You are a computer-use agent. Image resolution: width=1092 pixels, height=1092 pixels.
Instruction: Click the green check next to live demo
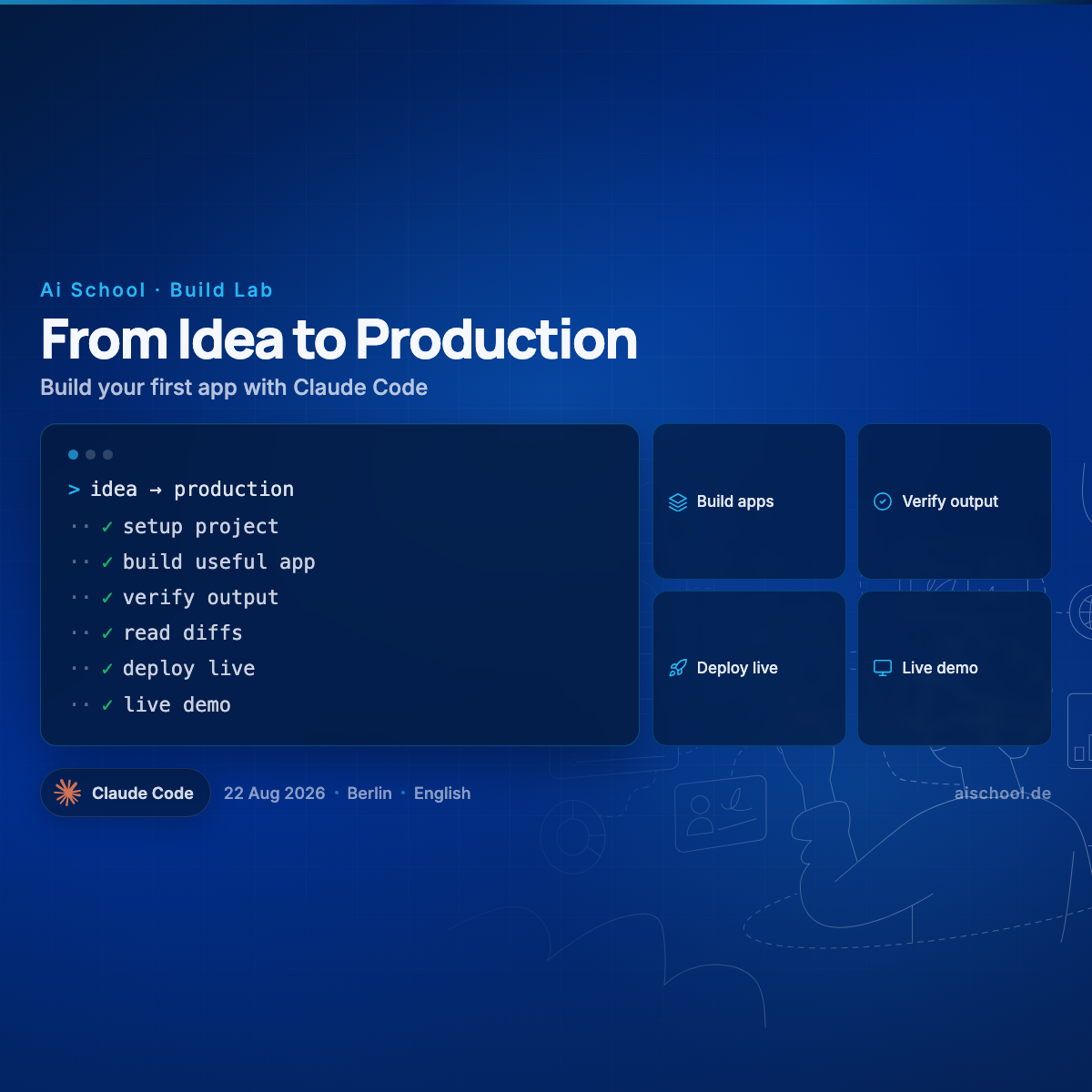(107, 705)
